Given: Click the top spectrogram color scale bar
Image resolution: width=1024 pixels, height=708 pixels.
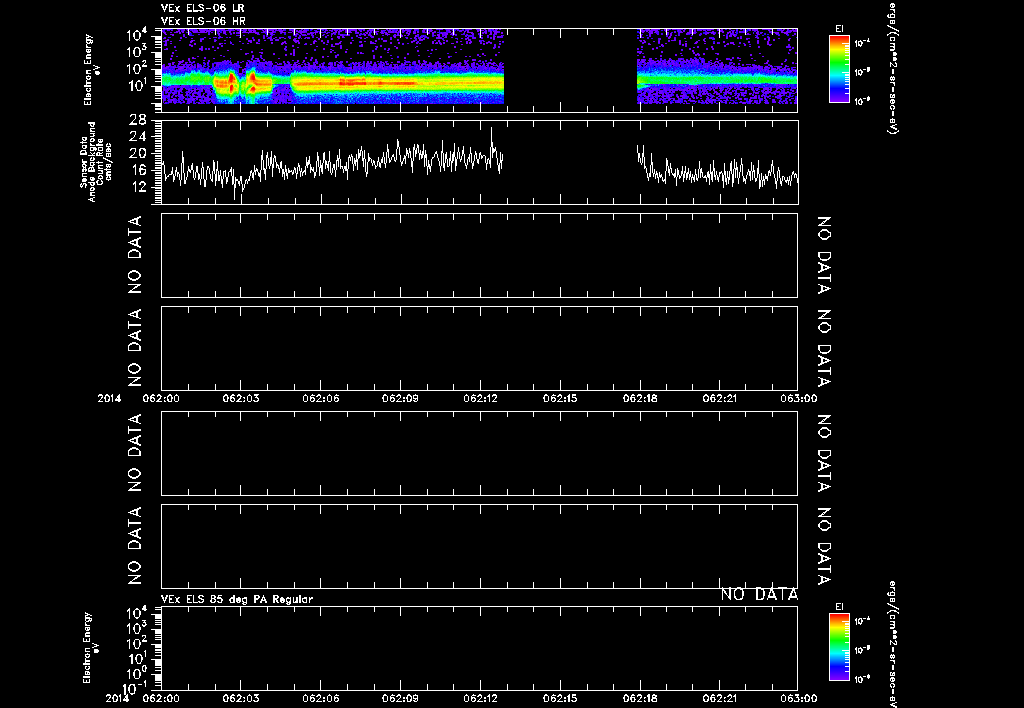Looking at the screenshot, I should pyautogui.click(x=838, y=69).
